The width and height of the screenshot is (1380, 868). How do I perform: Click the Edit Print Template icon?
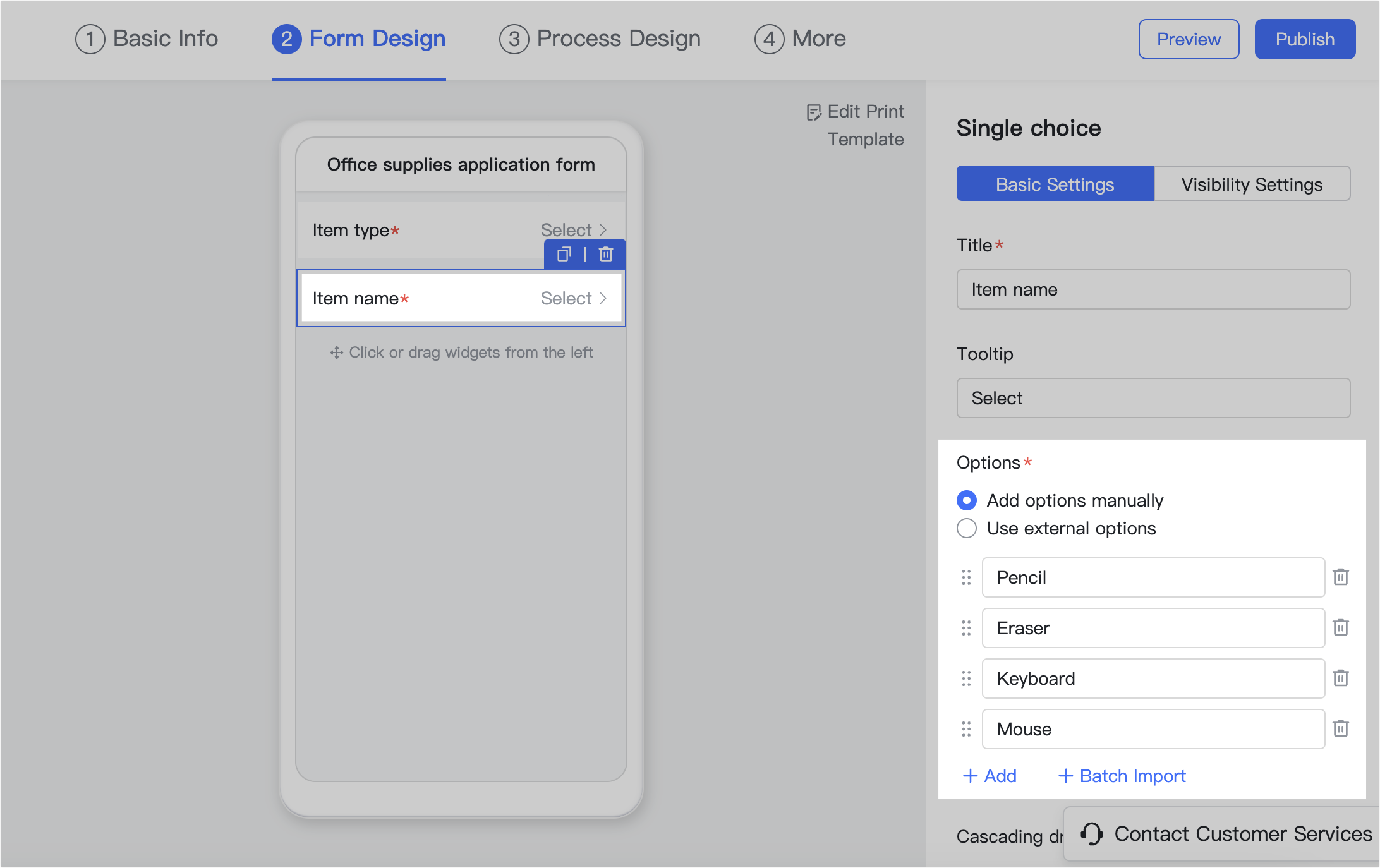(814, 111)
